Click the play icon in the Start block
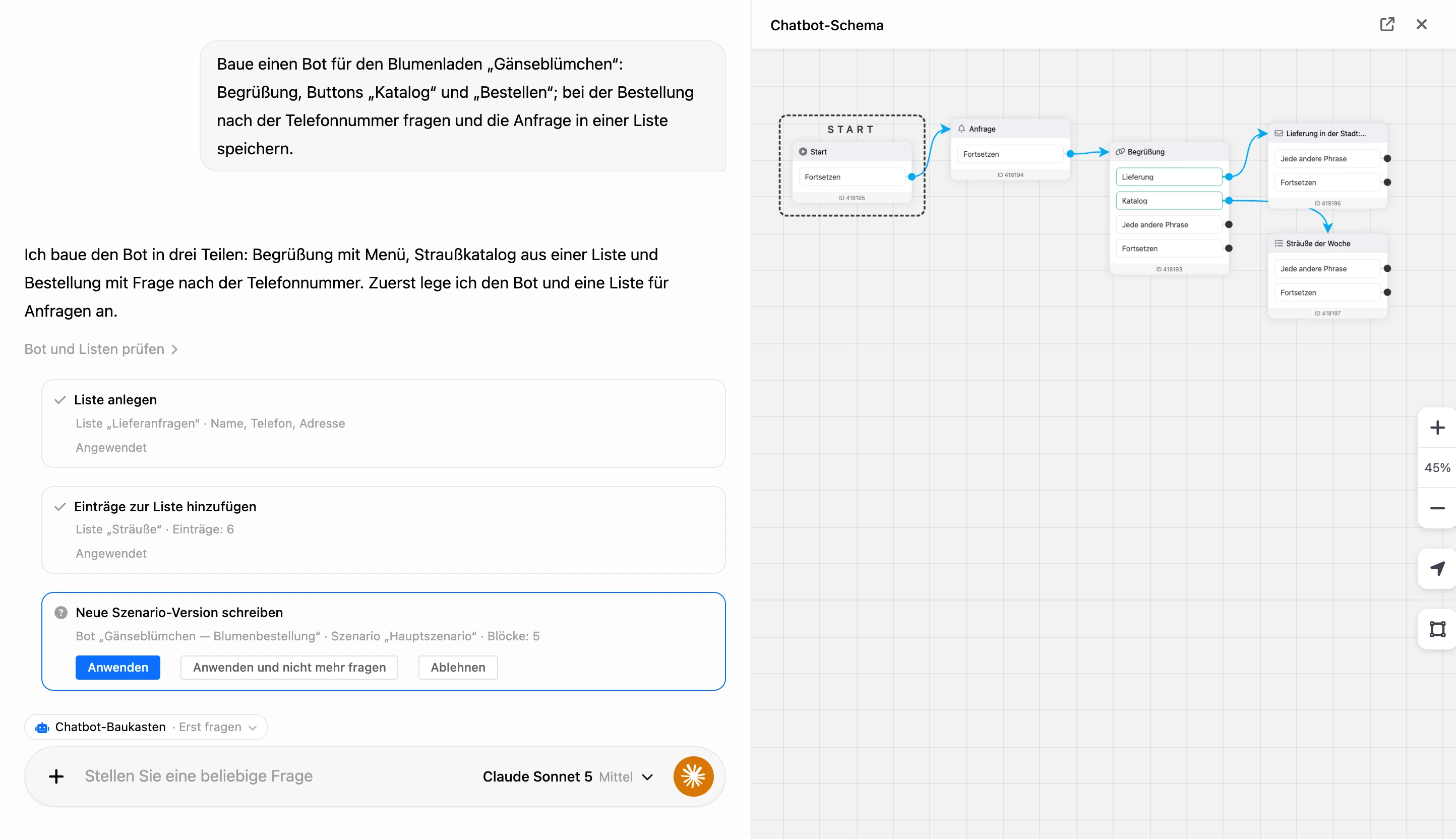 [x=803, y=152]
